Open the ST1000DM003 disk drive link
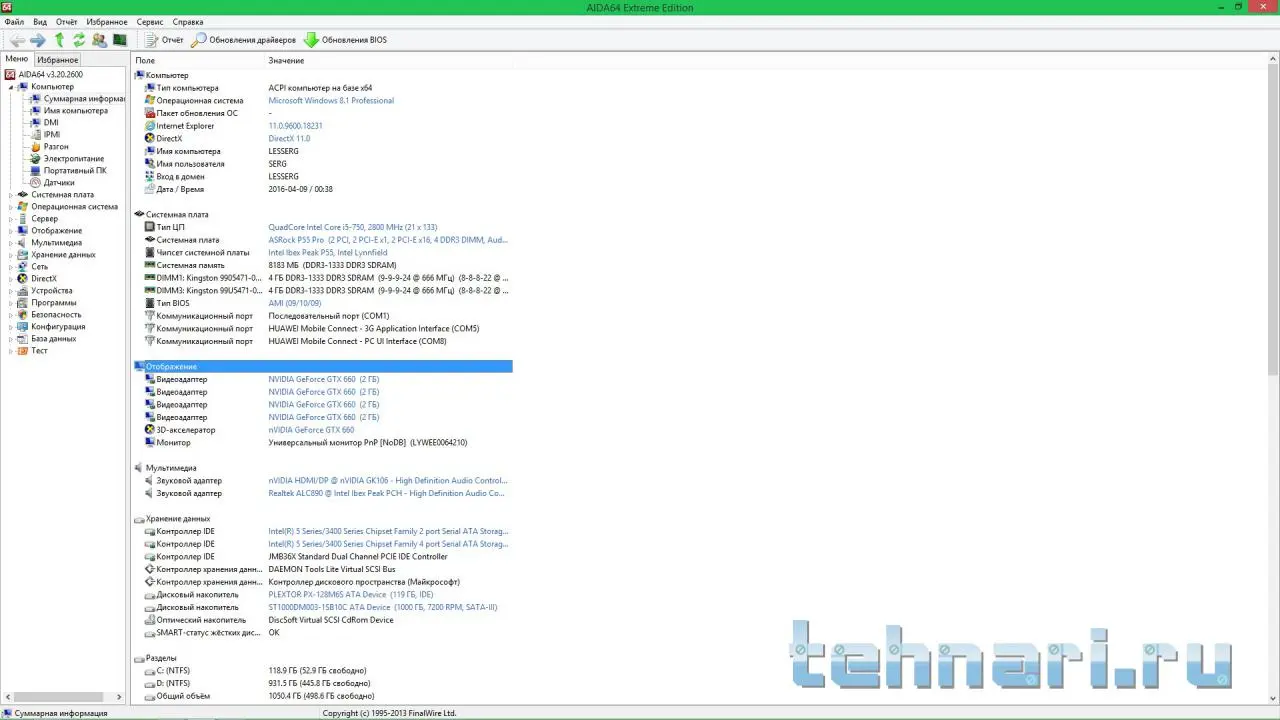1280x720 pixels. [383, 607]
